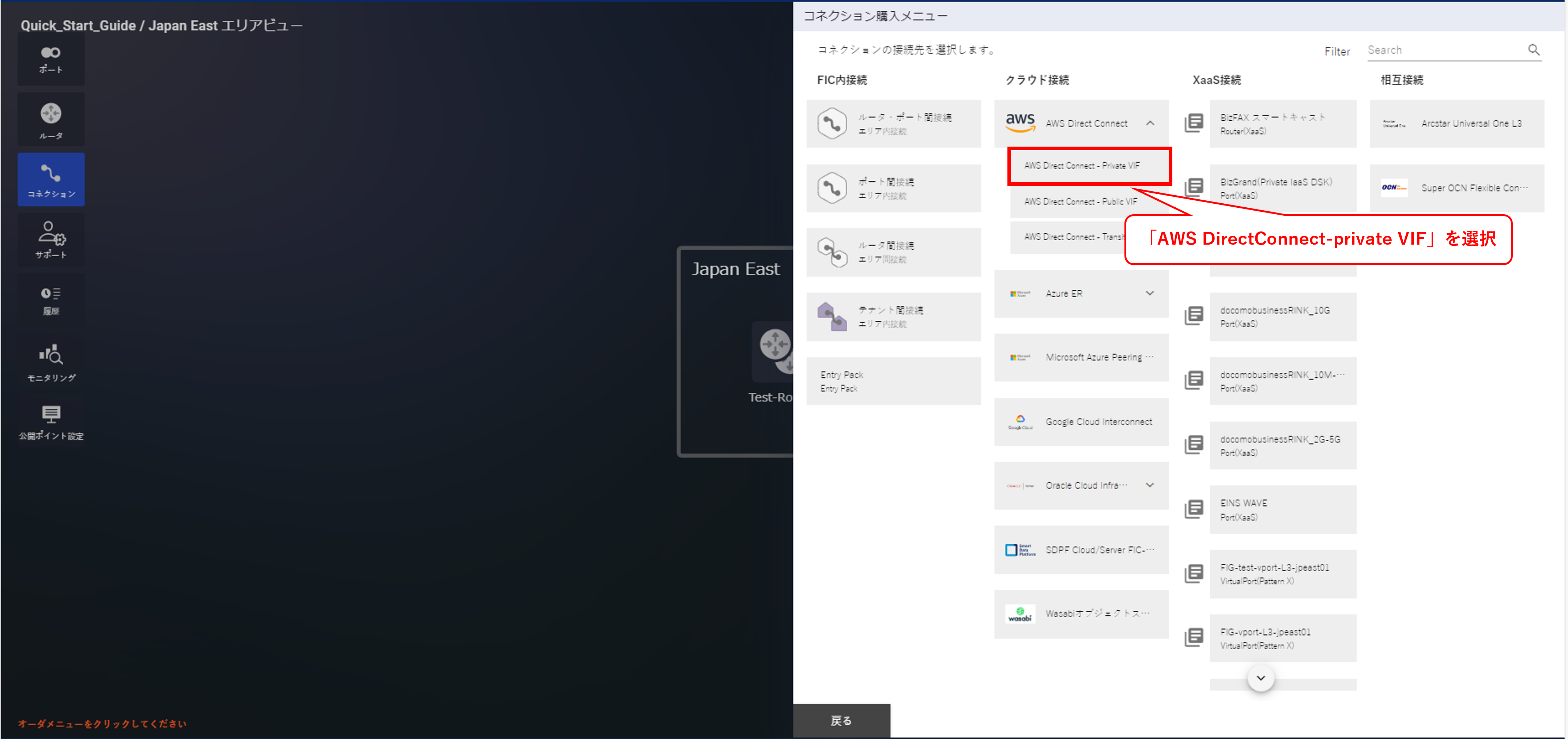This screenshot has height=739, width=1568.
Task: Open the サポート sidebar icon
Action: coord(51,239)
